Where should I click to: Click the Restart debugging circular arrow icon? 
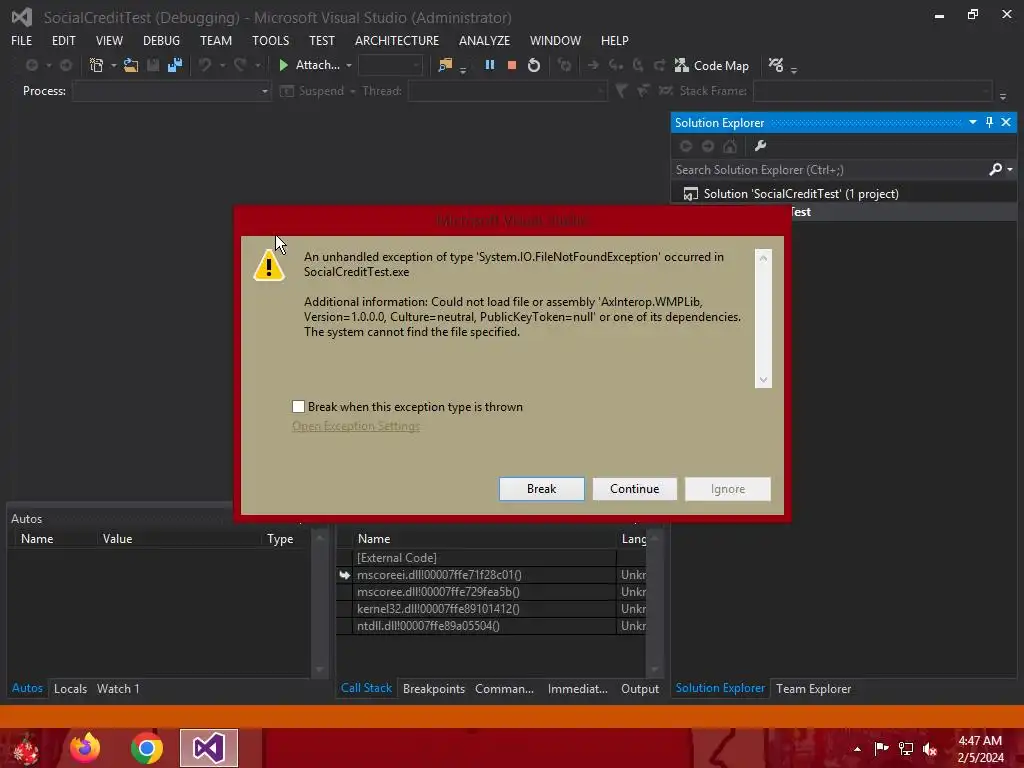click(534, 65)
